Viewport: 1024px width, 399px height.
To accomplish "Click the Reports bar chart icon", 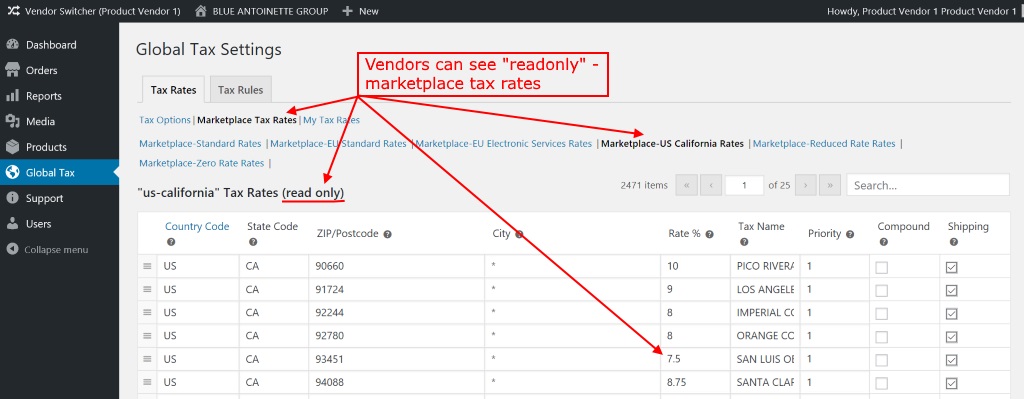I will point(12,96).
